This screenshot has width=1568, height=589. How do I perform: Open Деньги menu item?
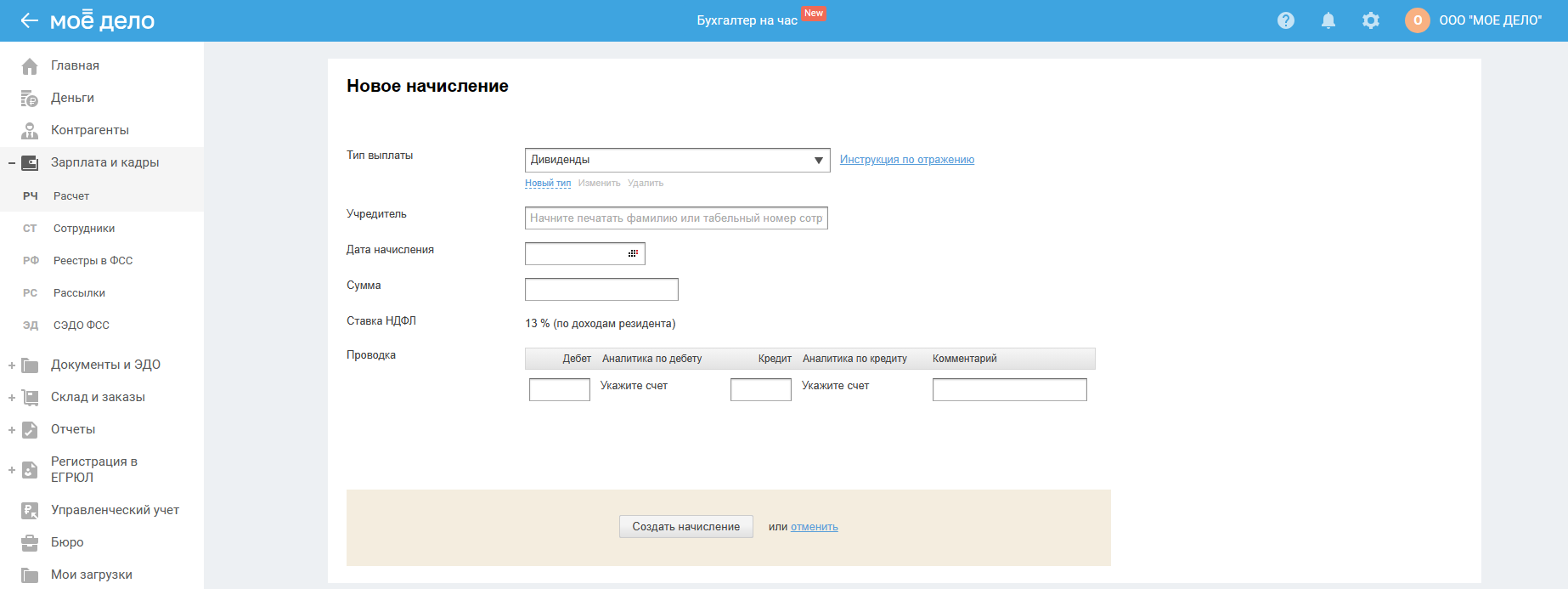[72, 98]
